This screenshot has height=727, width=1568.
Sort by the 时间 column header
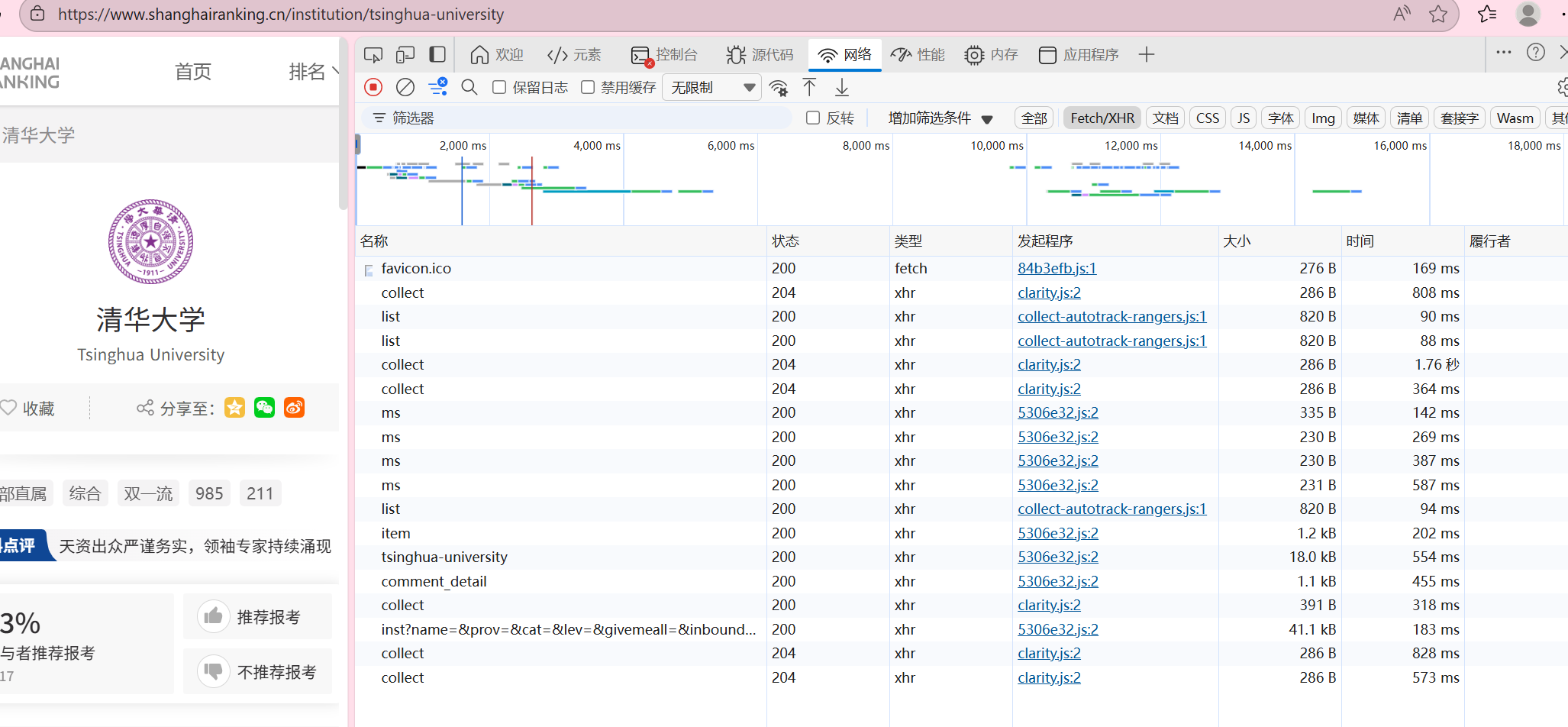(x=1402, y=241)
